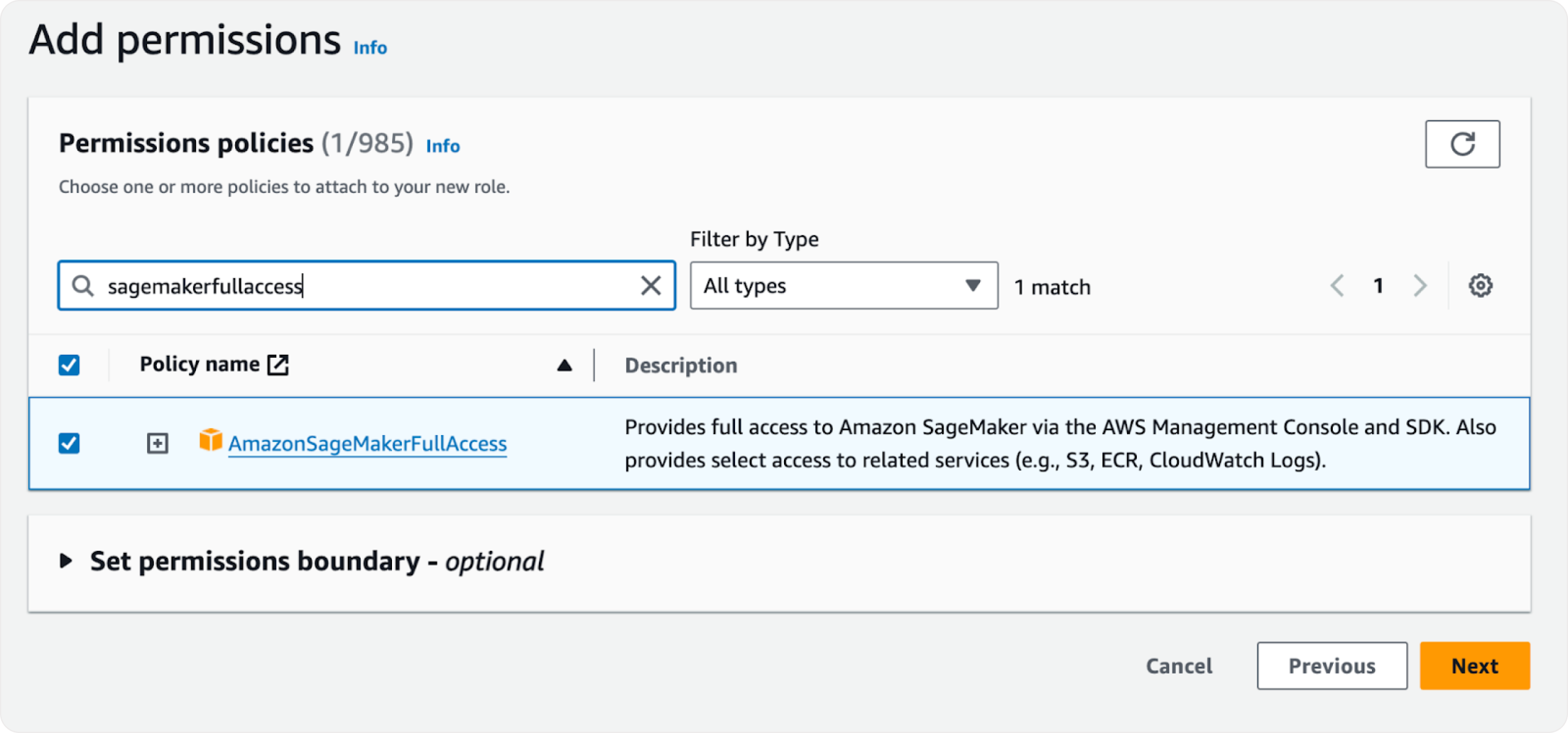Toggle the select-all policies checkbox
The image size is (1568, 733).
pyautogui.click(x=69, y=365)
